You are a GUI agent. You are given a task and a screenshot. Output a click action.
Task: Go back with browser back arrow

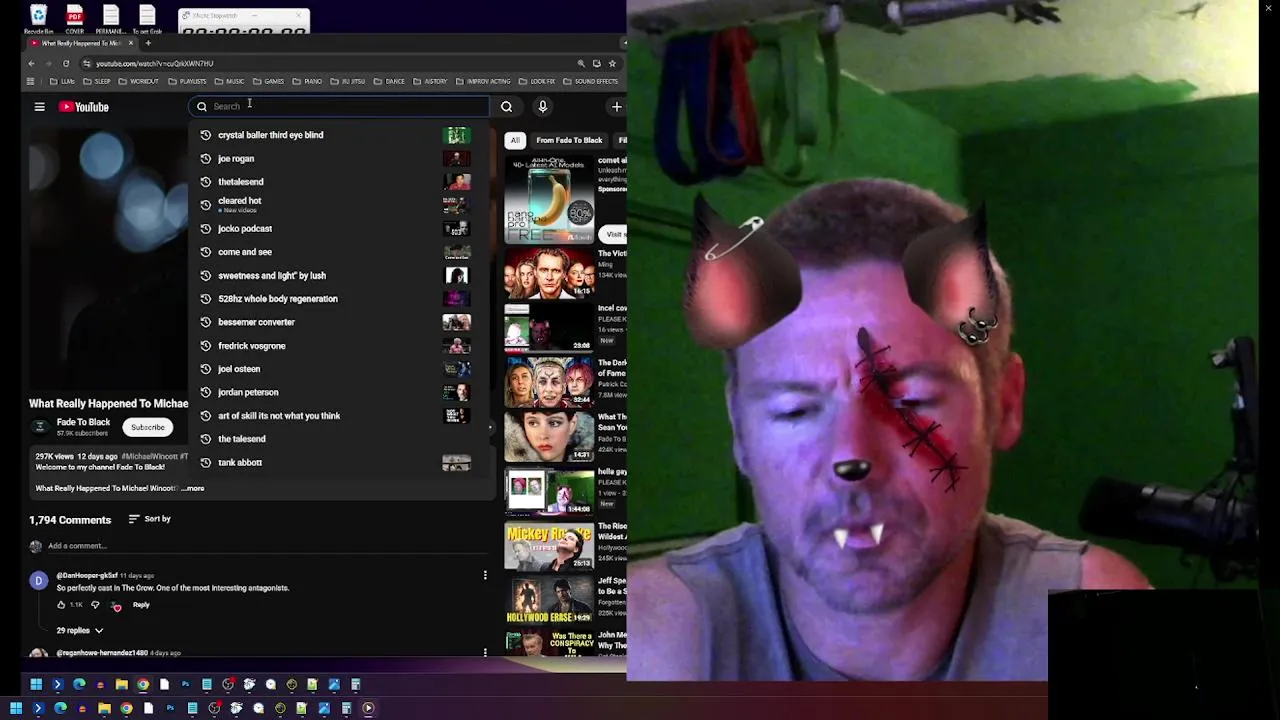31,63
